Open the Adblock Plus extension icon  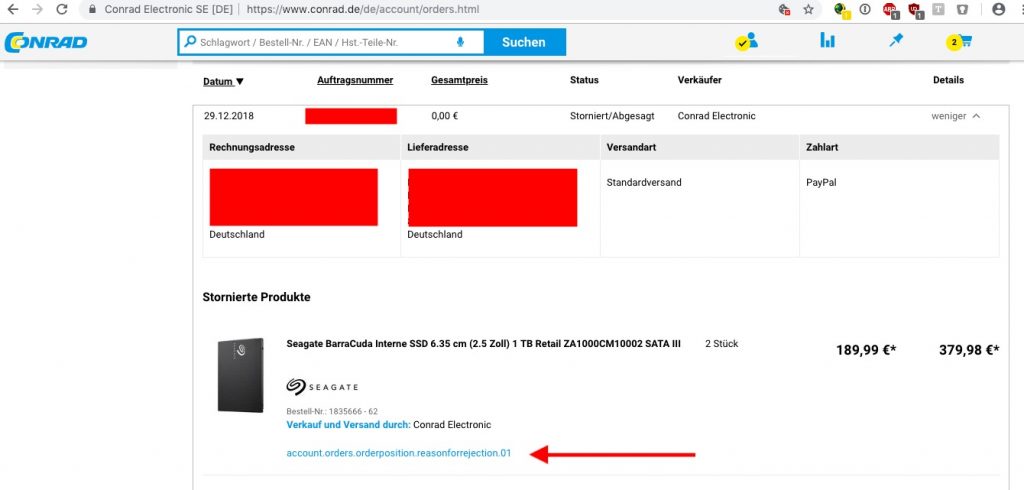point(890,10)
